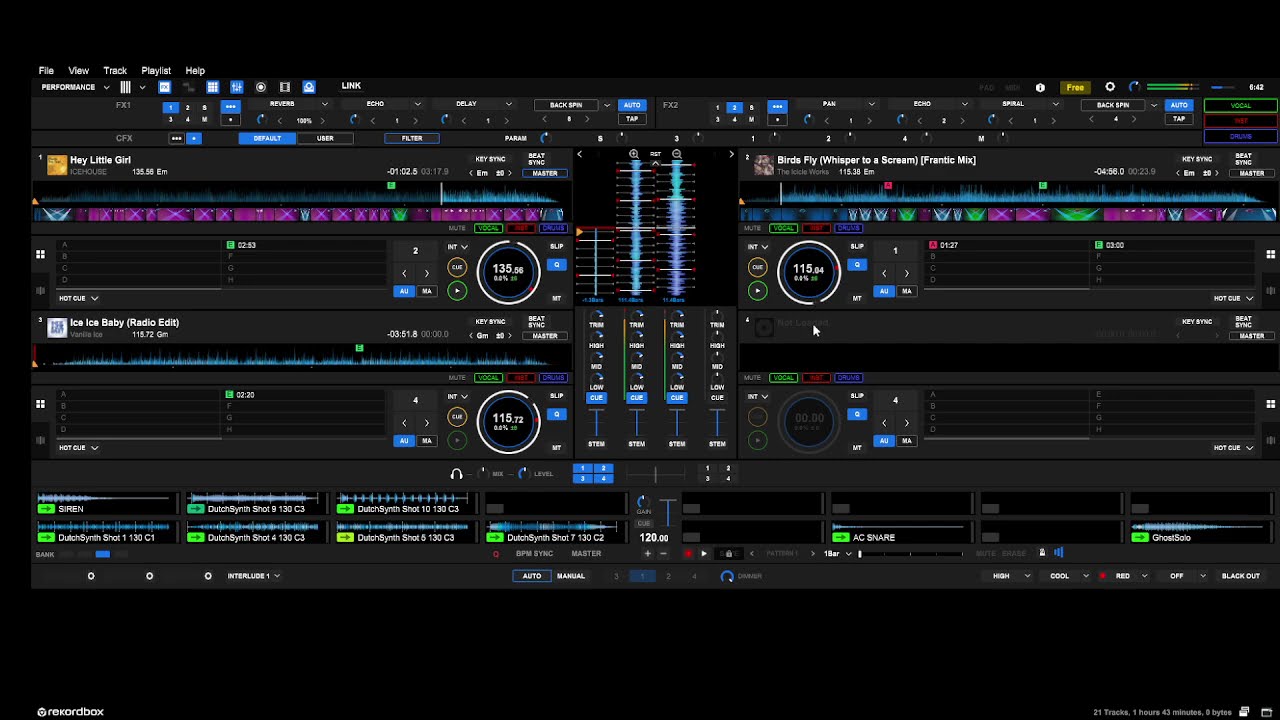Screen dimensions: 1280x720
Task: Select Birds Fly album art thumbnail
Action: (x=764, y=165)
